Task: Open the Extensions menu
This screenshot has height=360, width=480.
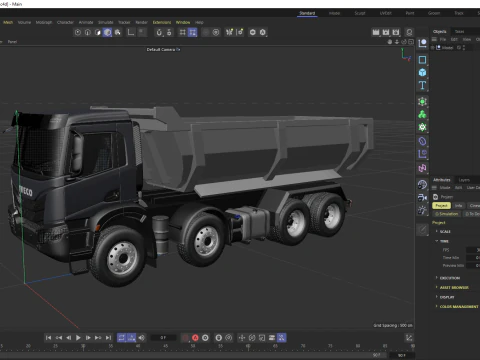Action: click(x=162, y=22)
